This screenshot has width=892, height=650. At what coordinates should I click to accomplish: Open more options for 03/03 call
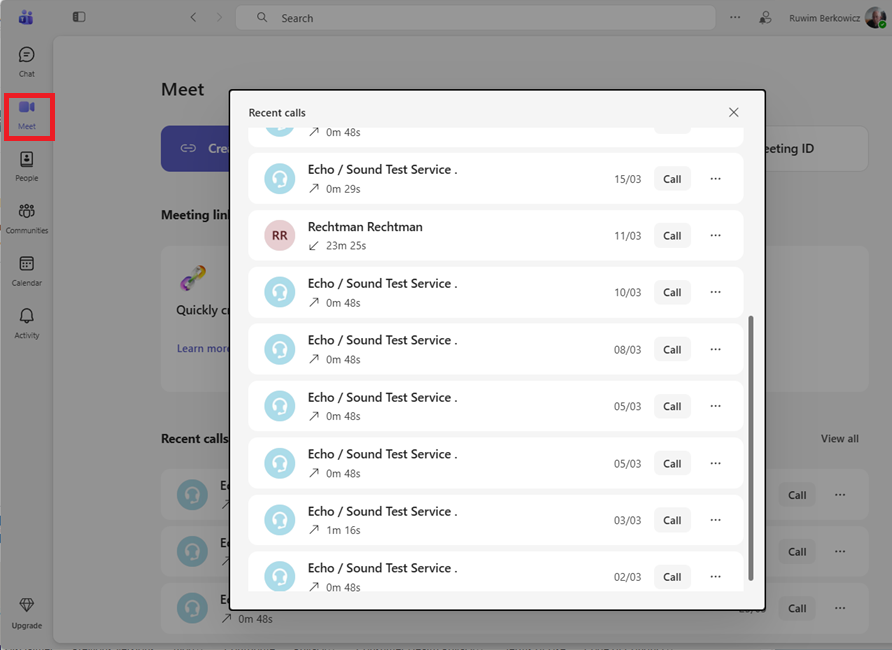click(x=716, y=520)
